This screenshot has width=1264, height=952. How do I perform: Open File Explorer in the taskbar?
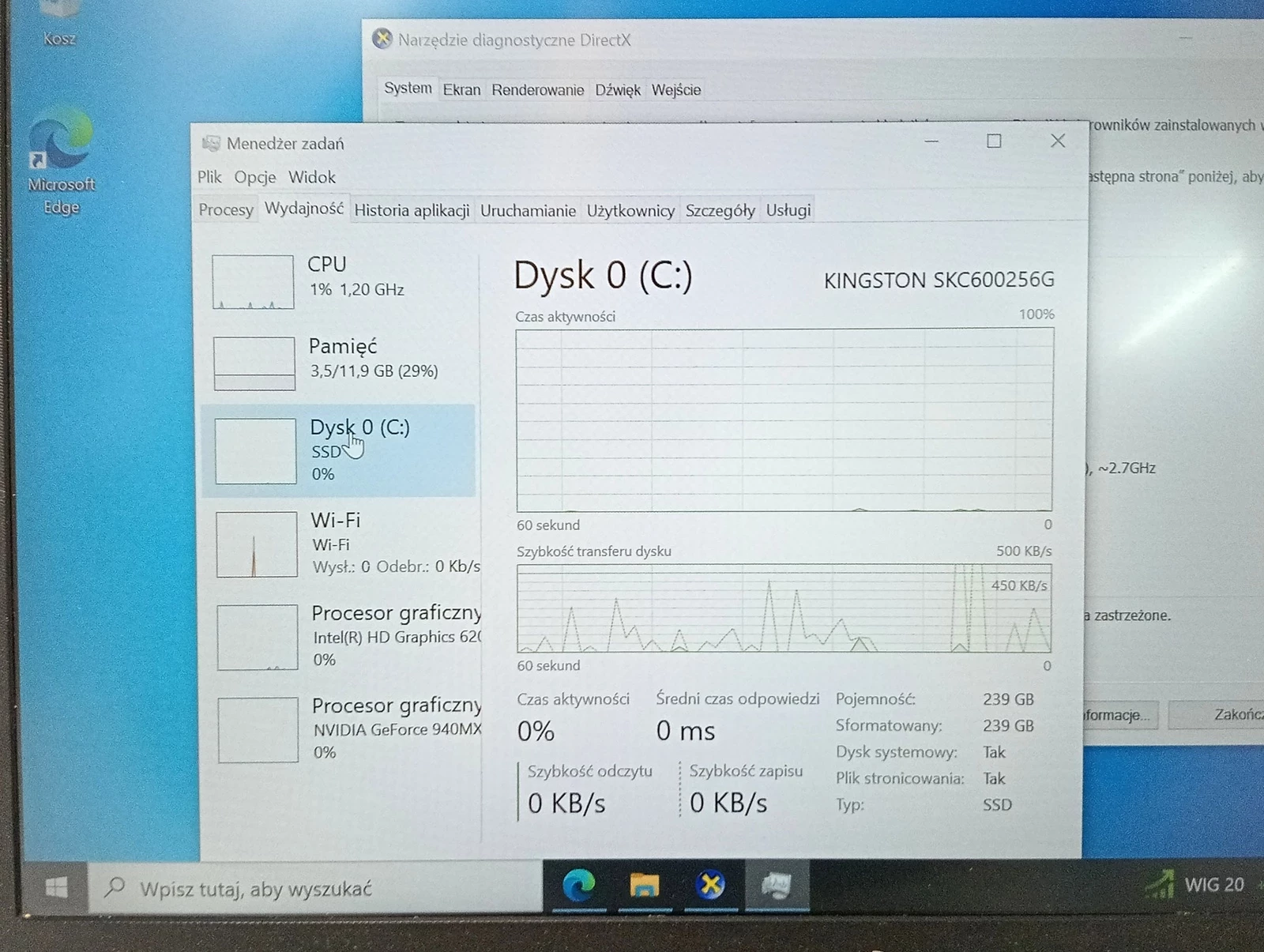[644, 886]
